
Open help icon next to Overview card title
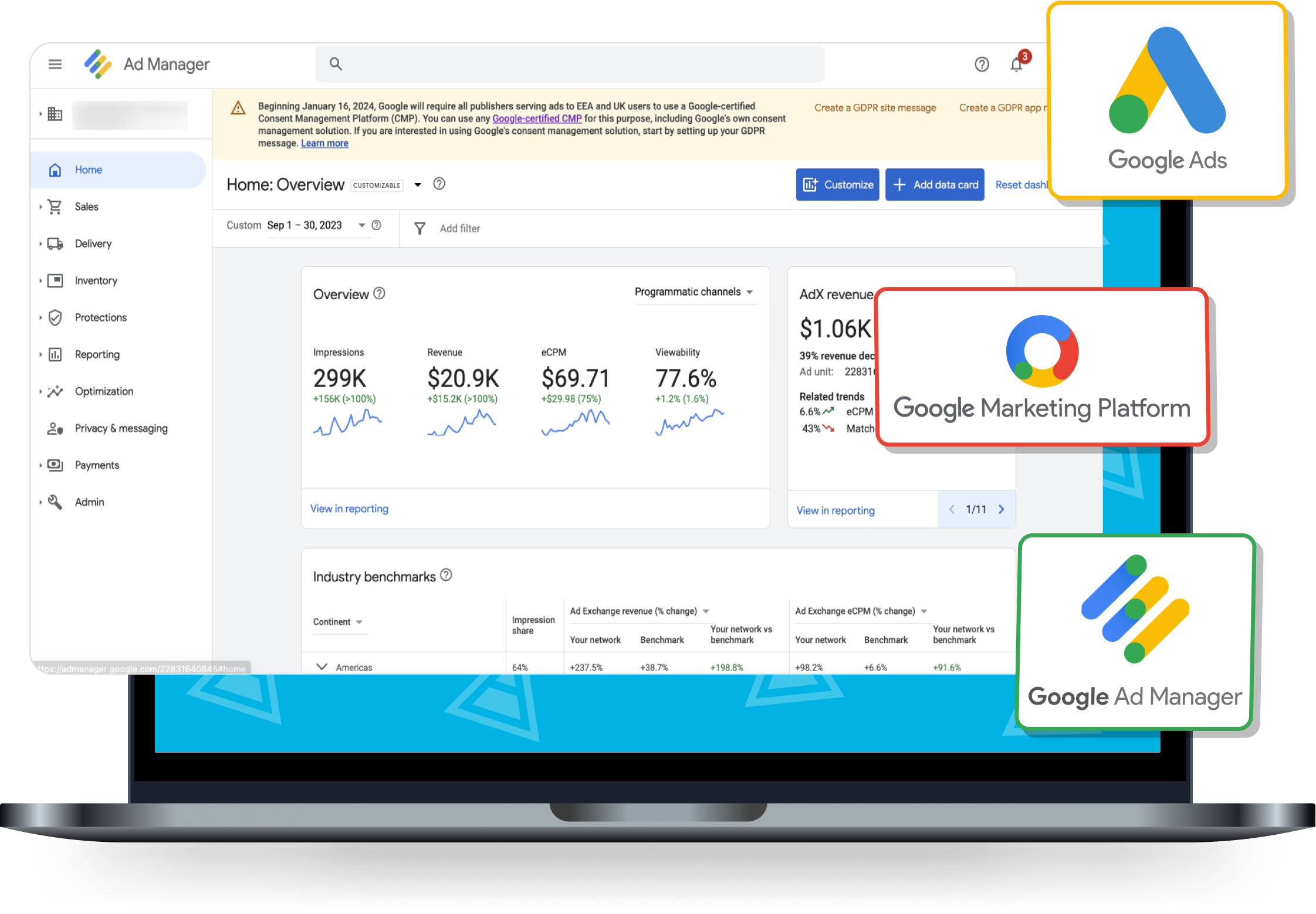tap(380, 293)
